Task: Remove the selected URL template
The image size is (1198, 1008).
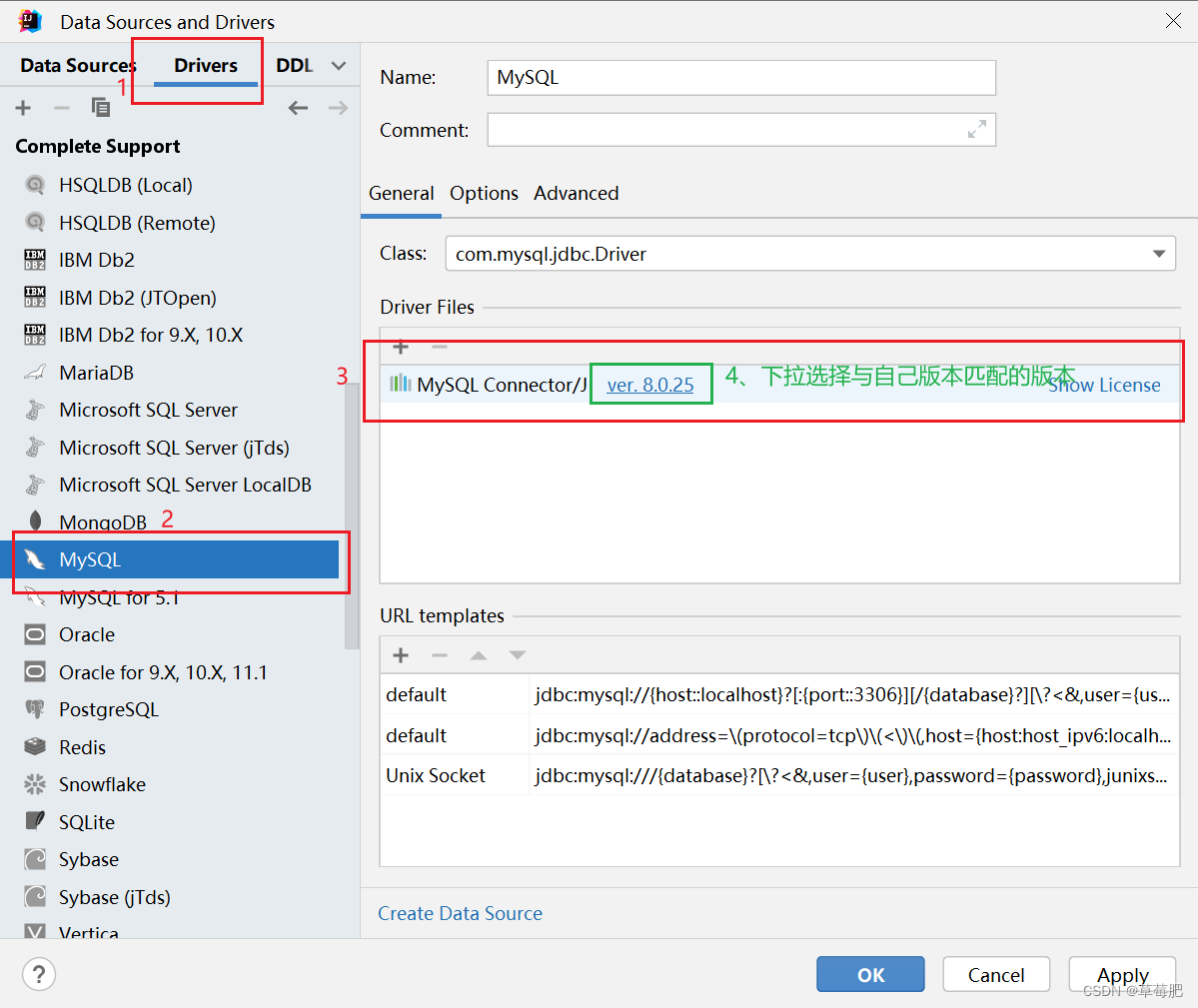Action: pos(440,655)
